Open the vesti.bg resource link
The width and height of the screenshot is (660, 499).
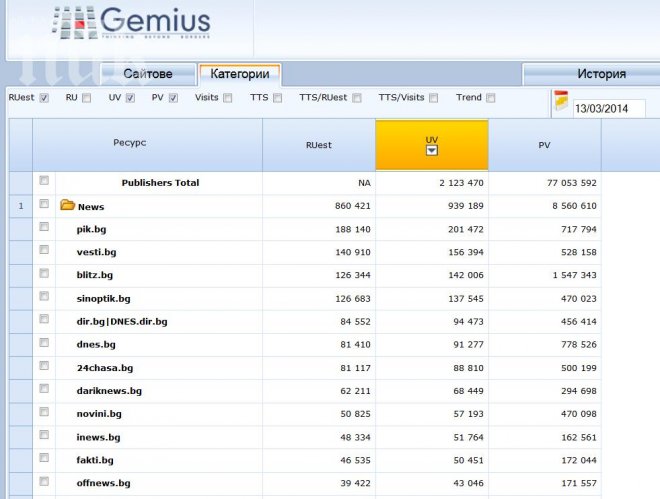click(x=96, y=252)
